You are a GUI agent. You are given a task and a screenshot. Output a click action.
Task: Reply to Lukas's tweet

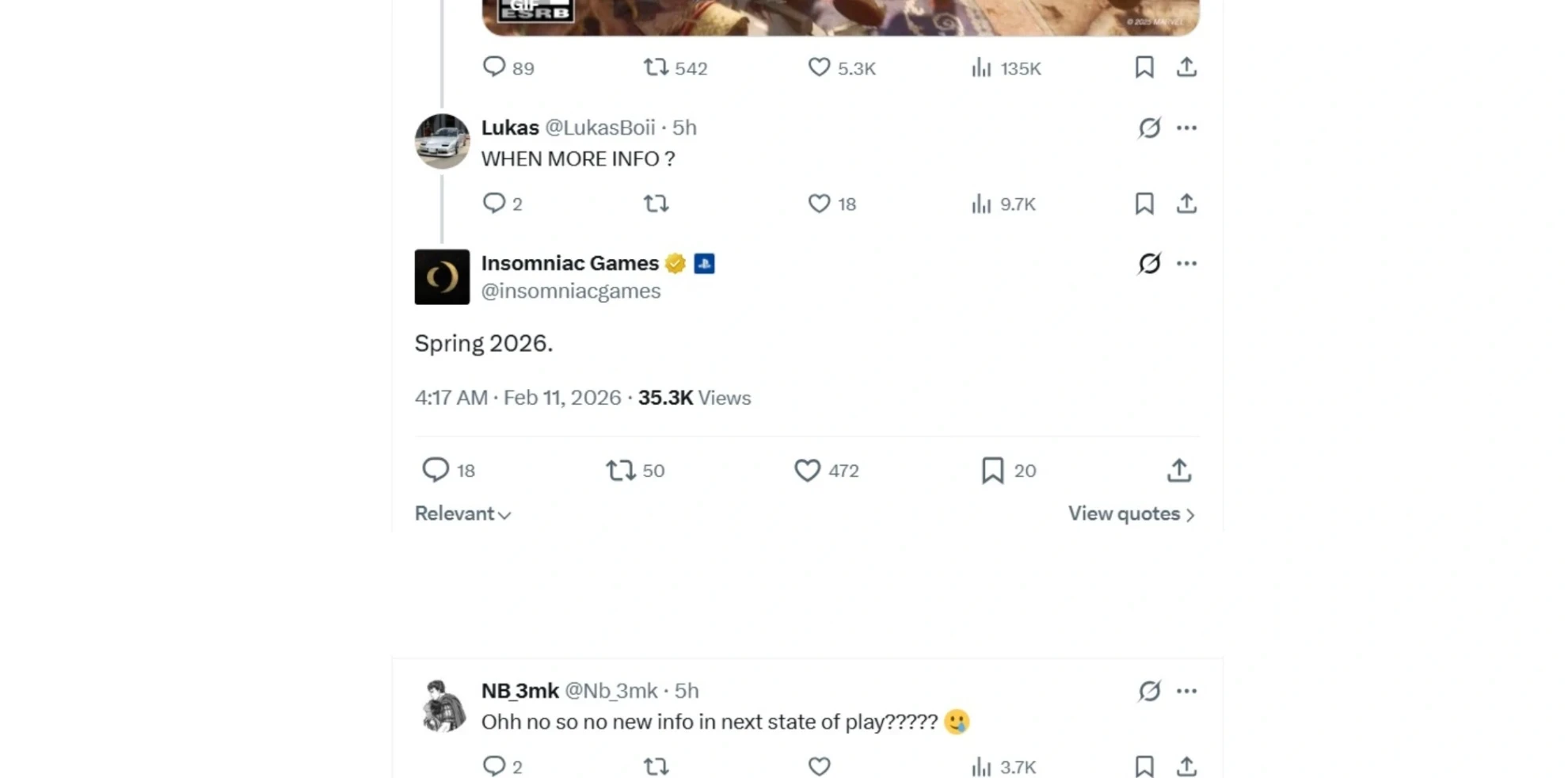click(493, 204)
